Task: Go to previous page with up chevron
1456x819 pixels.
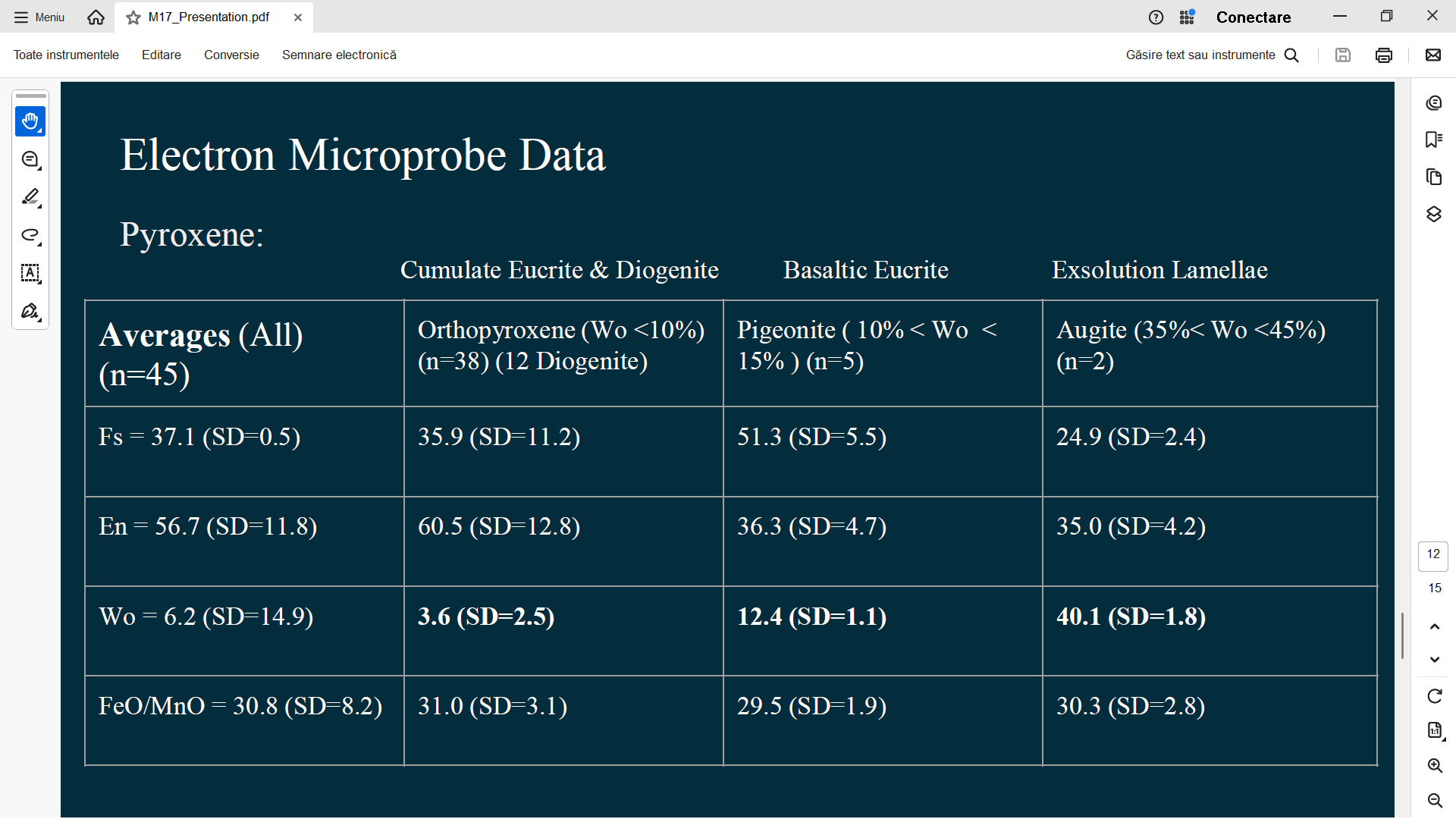Action: click(1434, 626)
